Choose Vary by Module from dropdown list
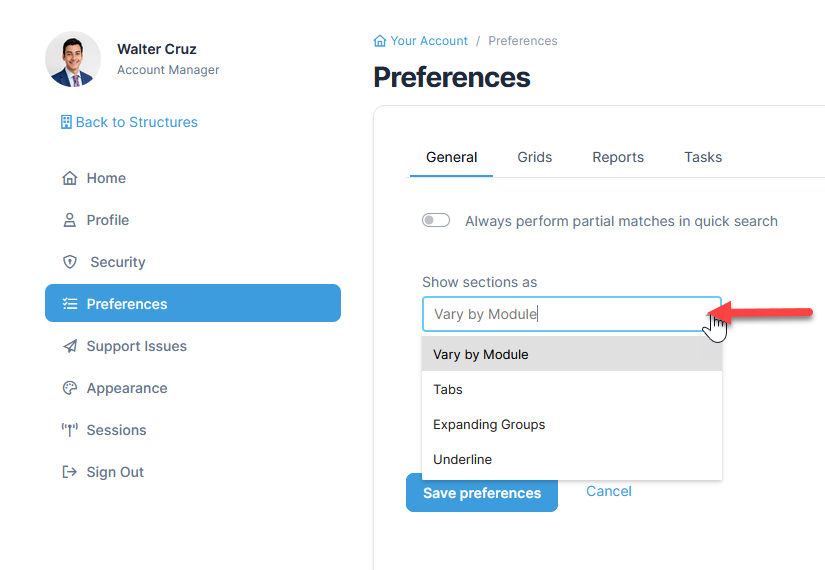Image resolution: width=825 pixels, height=570 pixels. (x=481, y=354)
